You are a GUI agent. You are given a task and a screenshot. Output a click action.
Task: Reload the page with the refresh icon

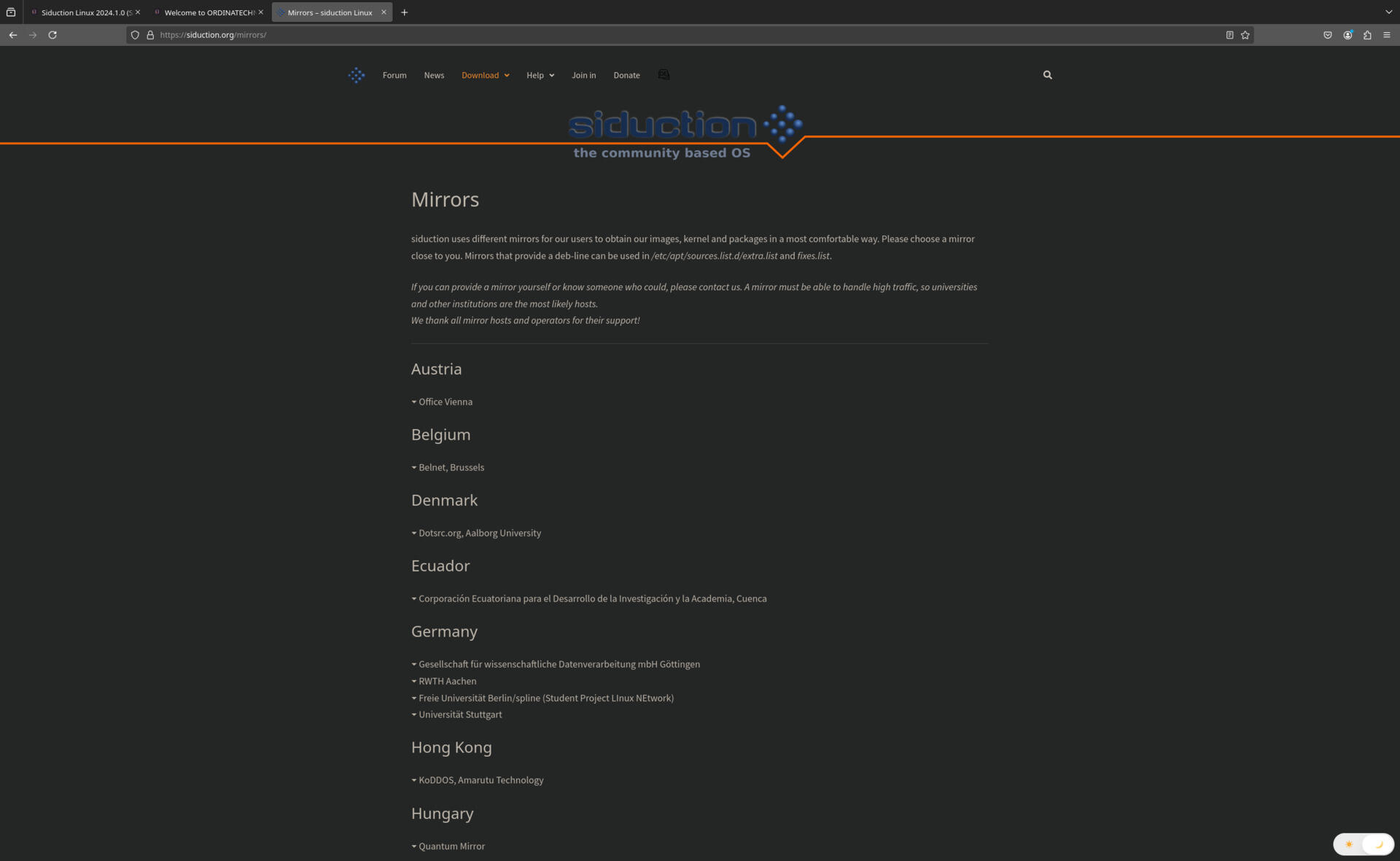tap(52, 35)
